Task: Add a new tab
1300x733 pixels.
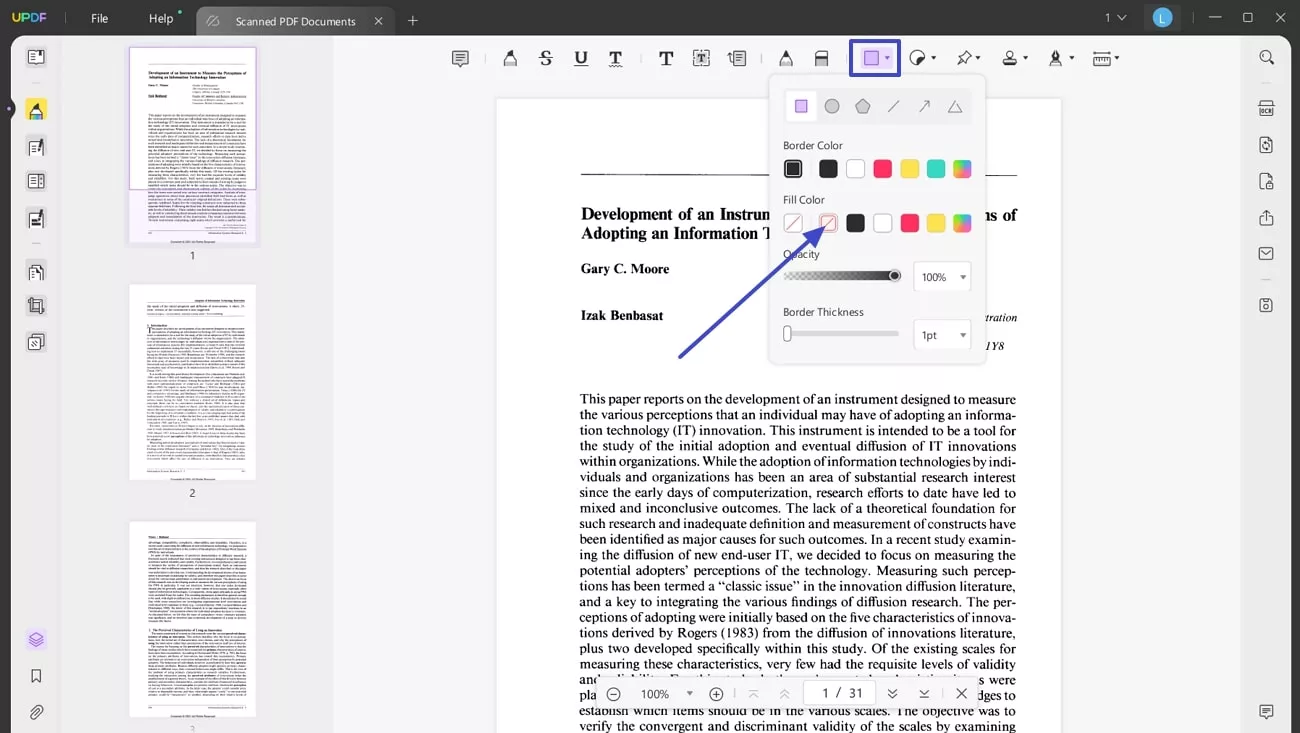Action: tap(413, 21)
